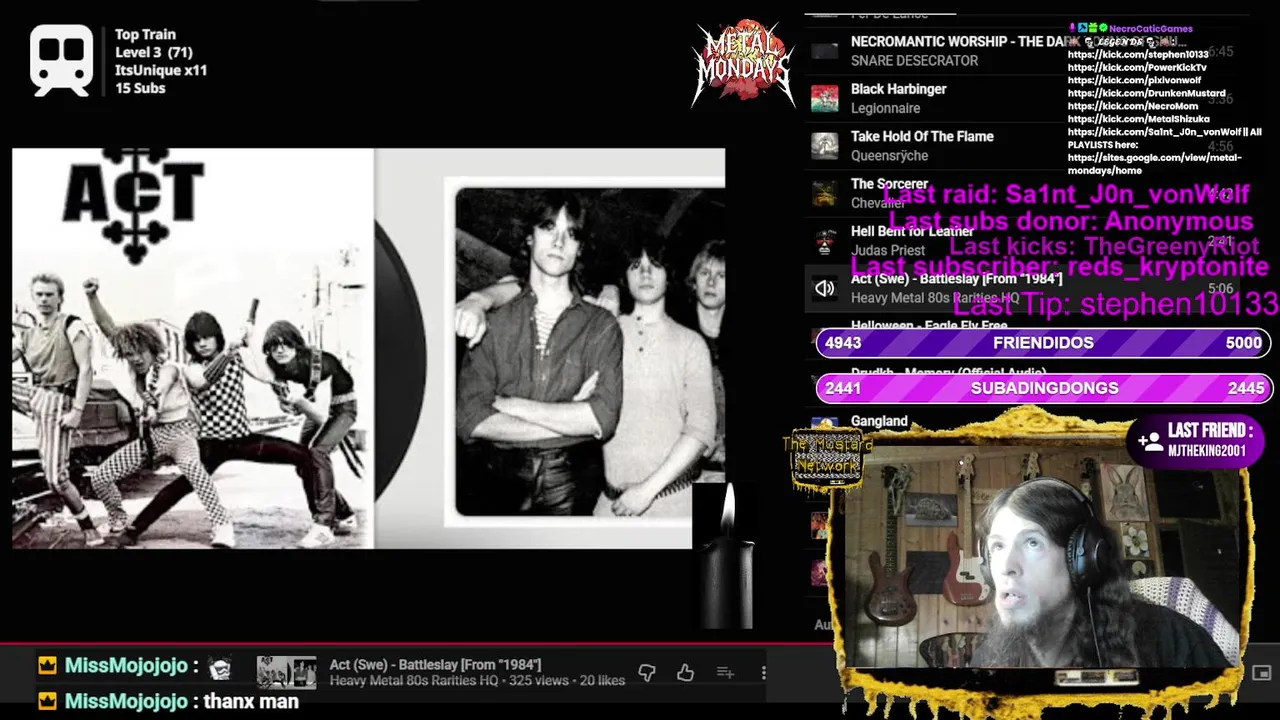This screenshot has height=720, width=1280.
Task: Click the '15 Subs' hype train text
Action: pos(140,88)
